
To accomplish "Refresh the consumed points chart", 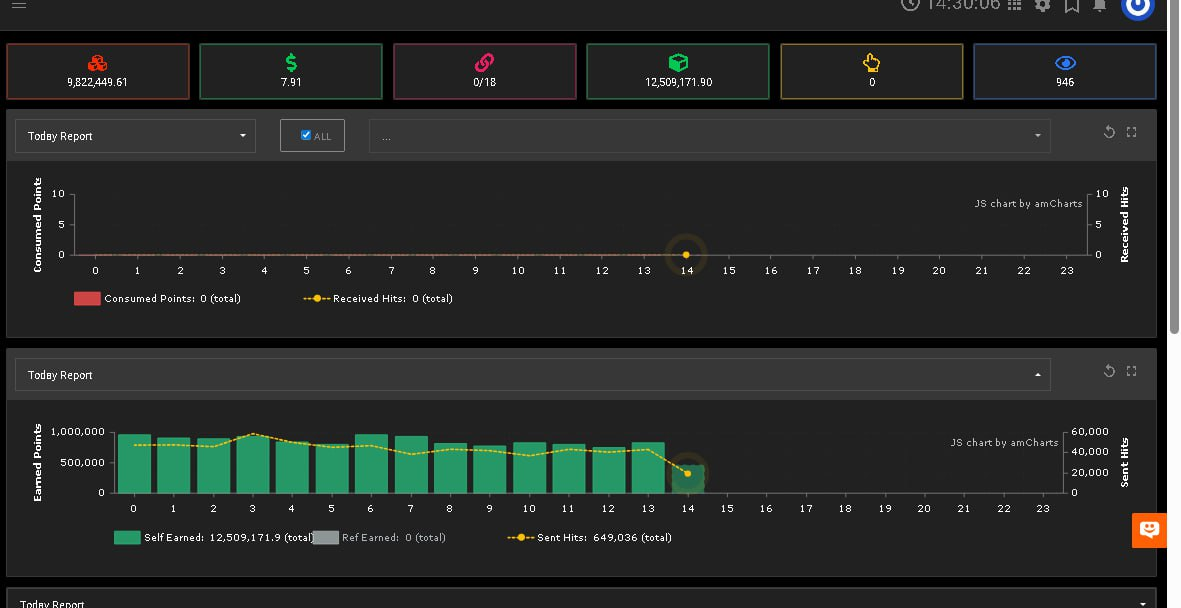I will [1109, 132].
